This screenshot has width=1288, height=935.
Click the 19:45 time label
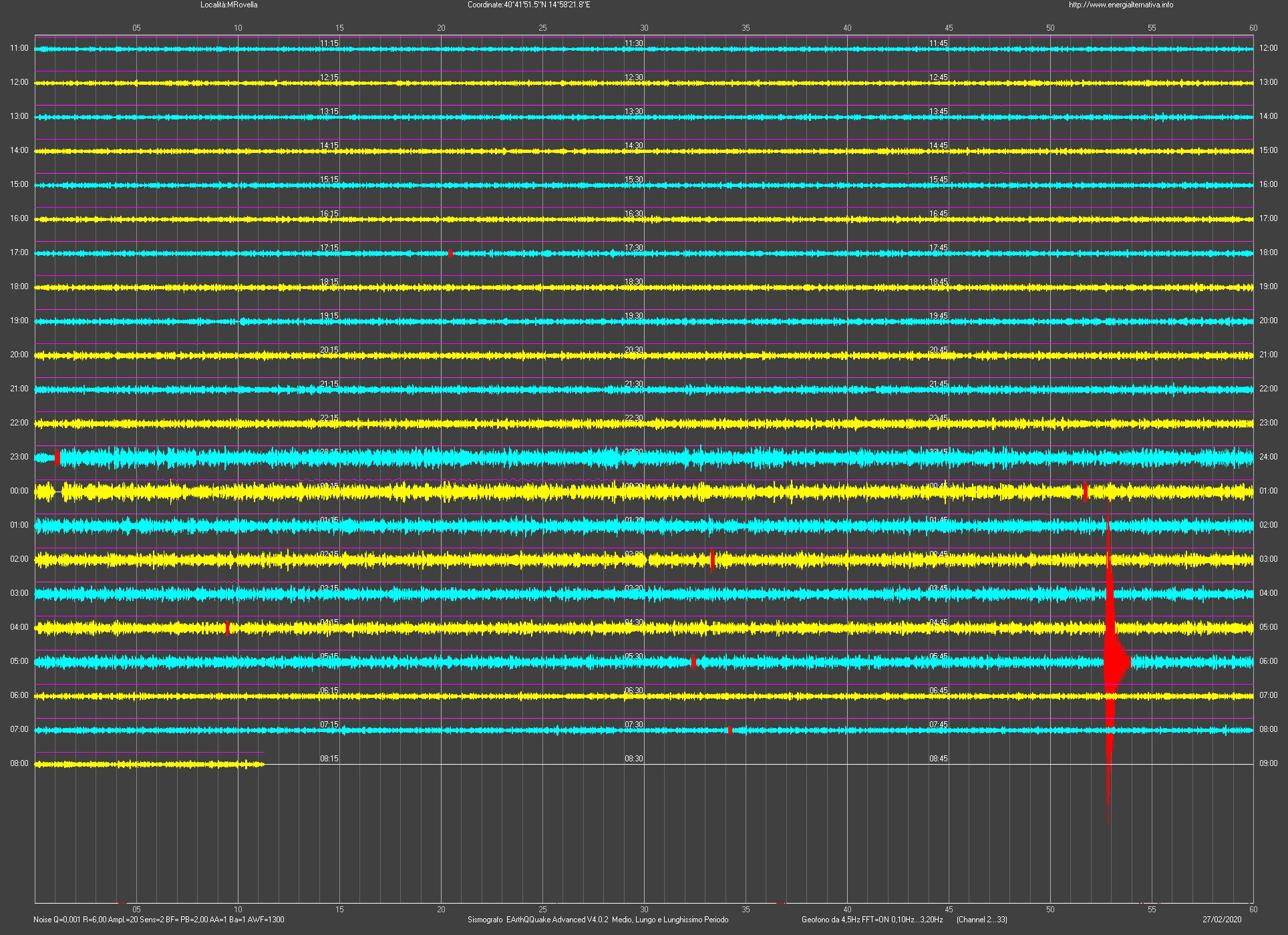(x=939, y=316)
